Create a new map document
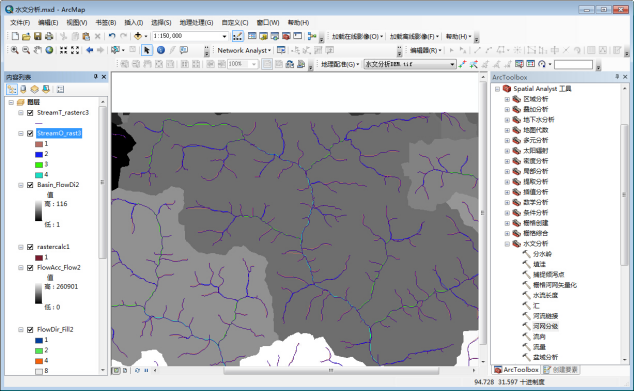This screenshot has height=392, width=635. point(15,36)
